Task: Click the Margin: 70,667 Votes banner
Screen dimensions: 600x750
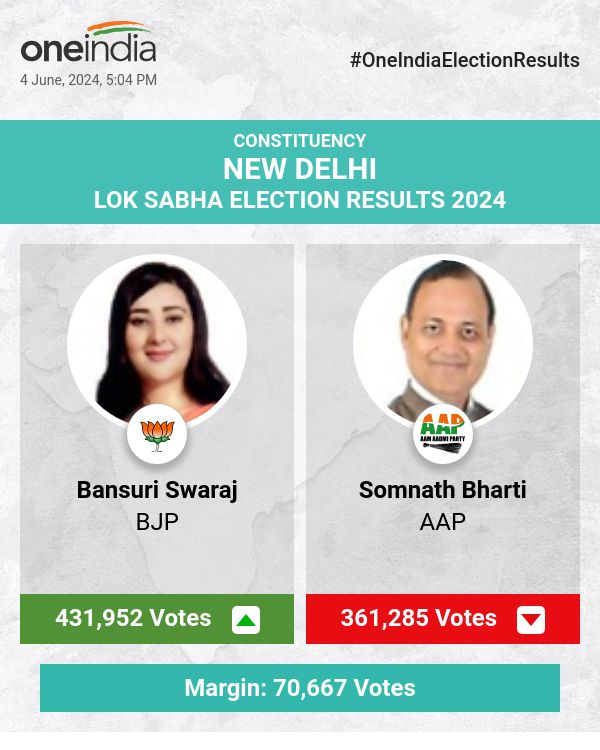Action: [300, 688]
